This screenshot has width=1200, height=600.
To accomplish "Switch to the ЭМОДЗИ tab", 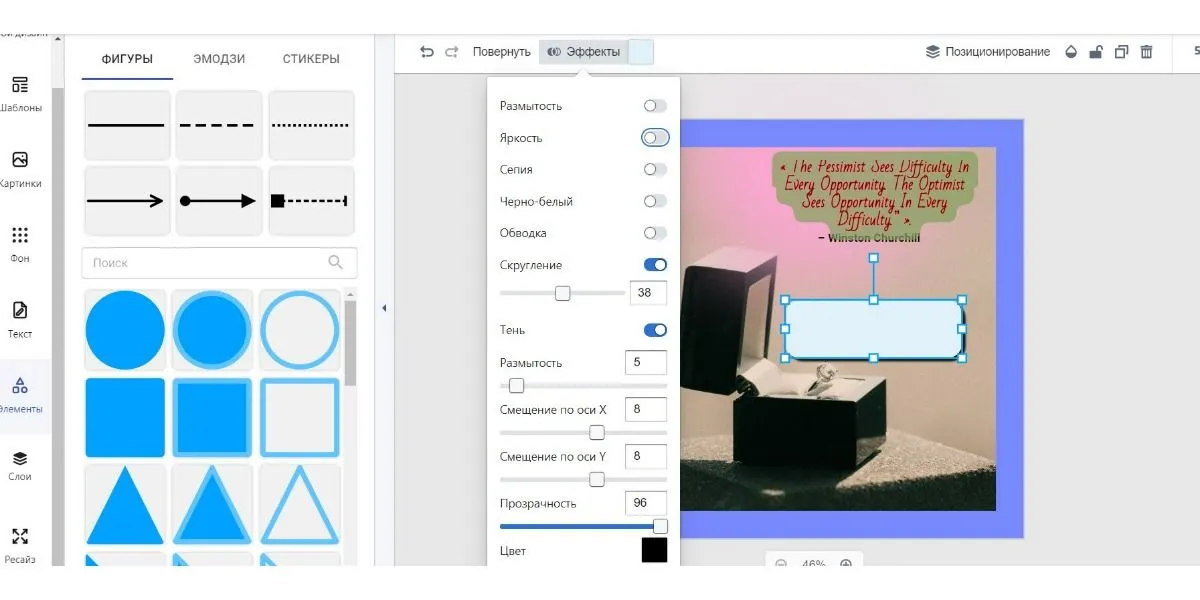I will point(219,59).
